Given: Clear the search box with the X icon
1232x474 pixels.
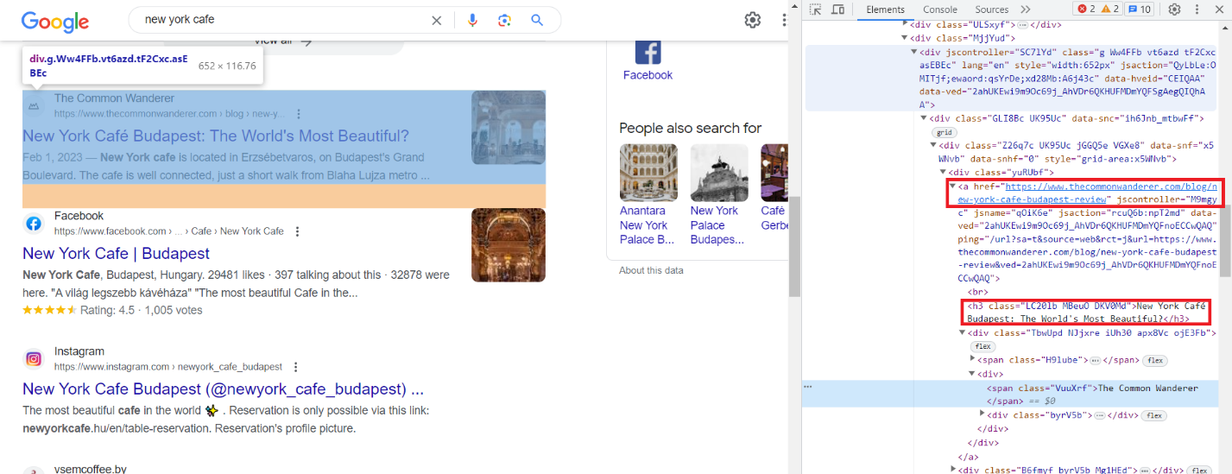Looking at the screenshot, I should click(x=436, y=20).
